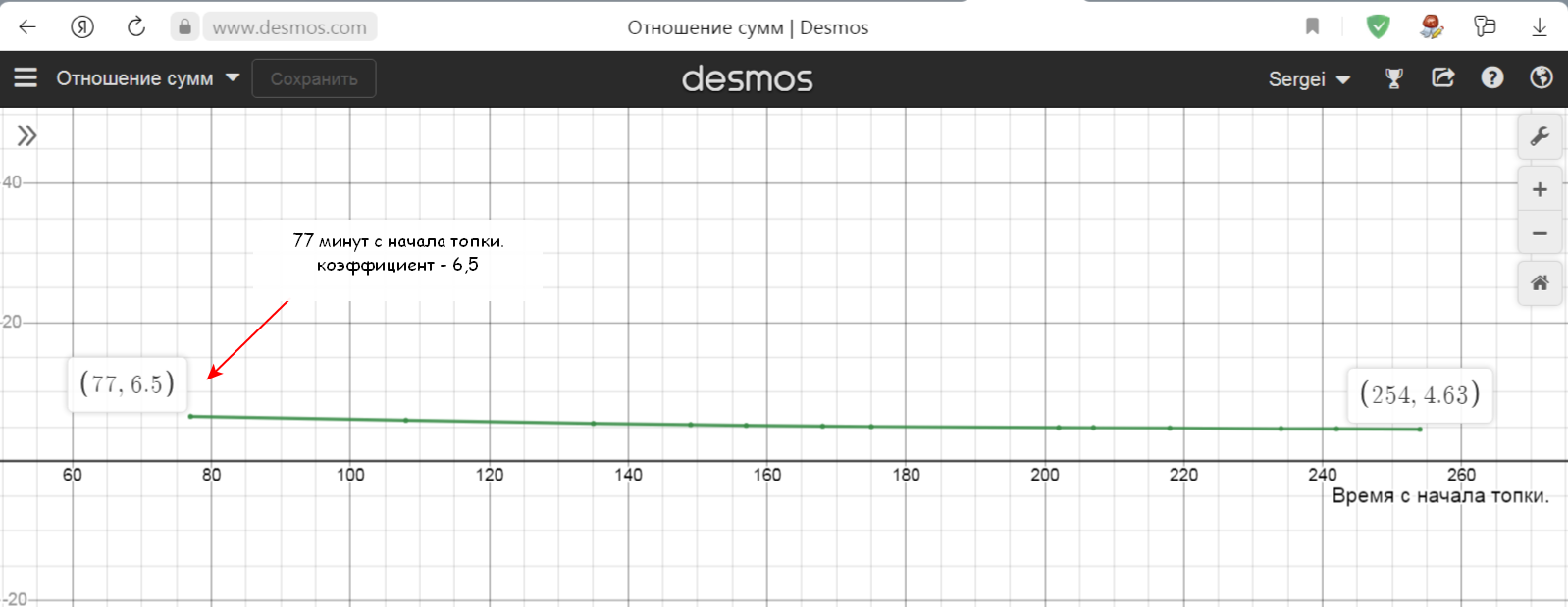Expand the expression list panel

pyautogui.click(x=26, y=135)
